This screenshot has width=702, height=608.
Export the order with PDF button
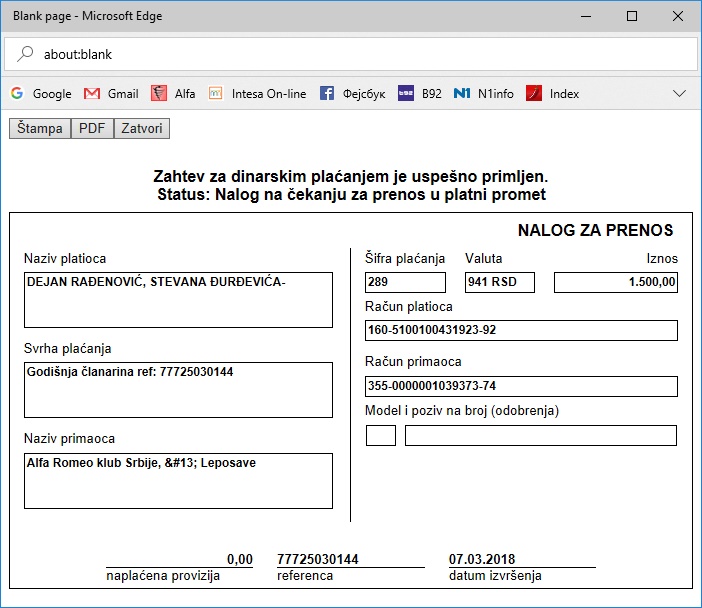pyautogui.click(x=92, y=128)
